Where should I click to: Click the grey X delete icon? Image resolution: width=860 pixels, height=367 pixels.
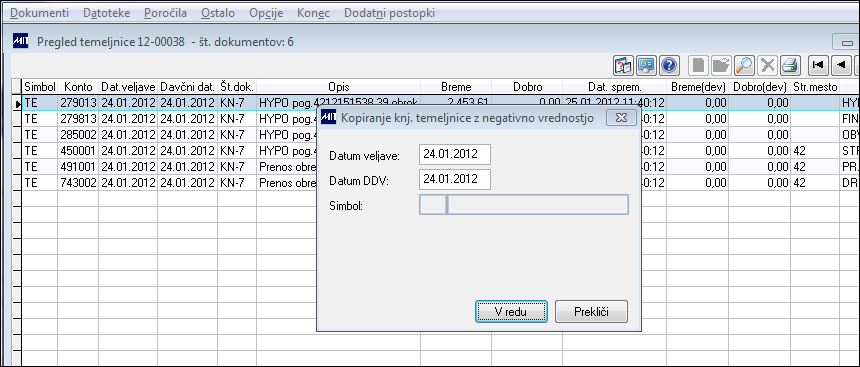(767, 66)
